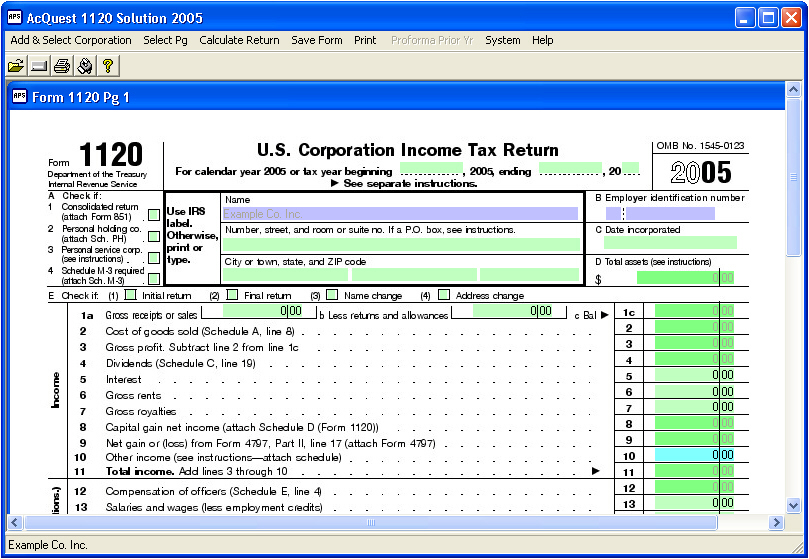Click the line 4 Dividends field
Image resolution: width=809 pixels, height=559 pixels.
694,359
